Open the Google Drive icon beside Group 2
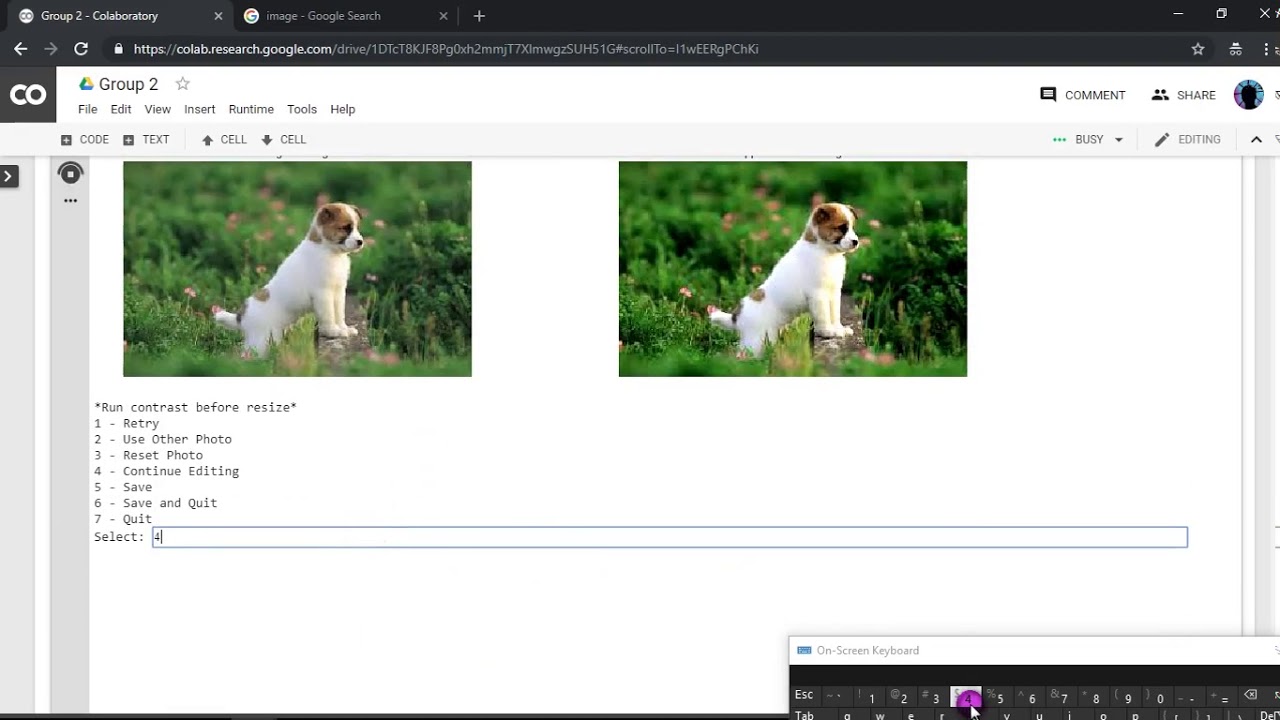Image resolution: width=1280 pixels, height=720 pixels. [86, 84]
